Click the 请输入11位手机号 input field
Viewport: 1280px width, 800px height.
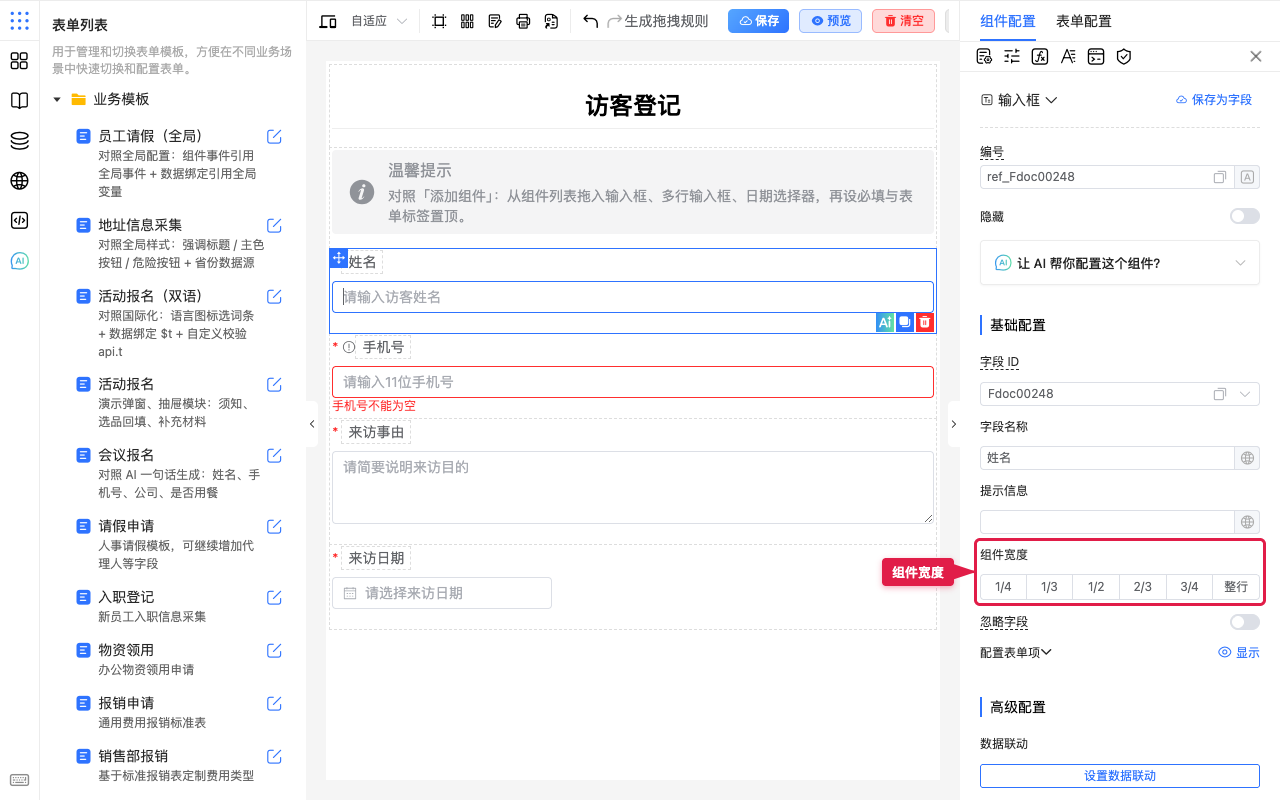coord(633,382)
